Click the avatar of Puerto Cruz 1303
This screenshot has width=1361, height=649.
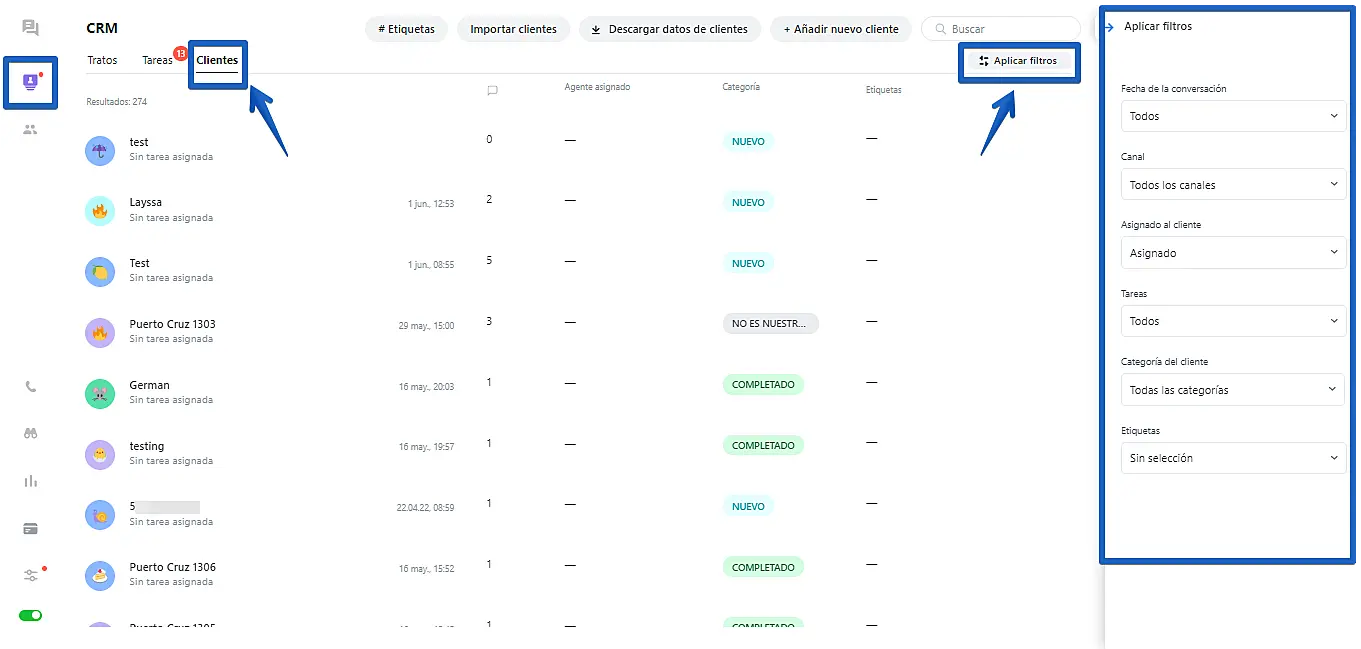coord(100,333)
